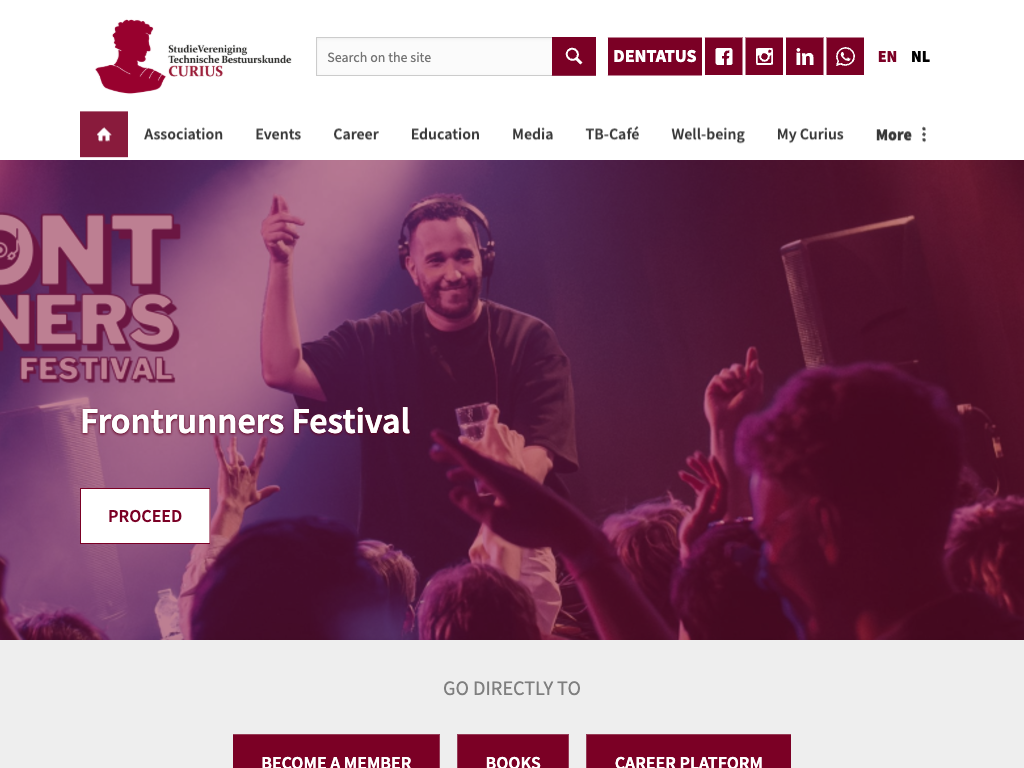The height and width of the screenshot is (768, 1024).
Task: Switch language to EN
Action: (x=887, y=57)
